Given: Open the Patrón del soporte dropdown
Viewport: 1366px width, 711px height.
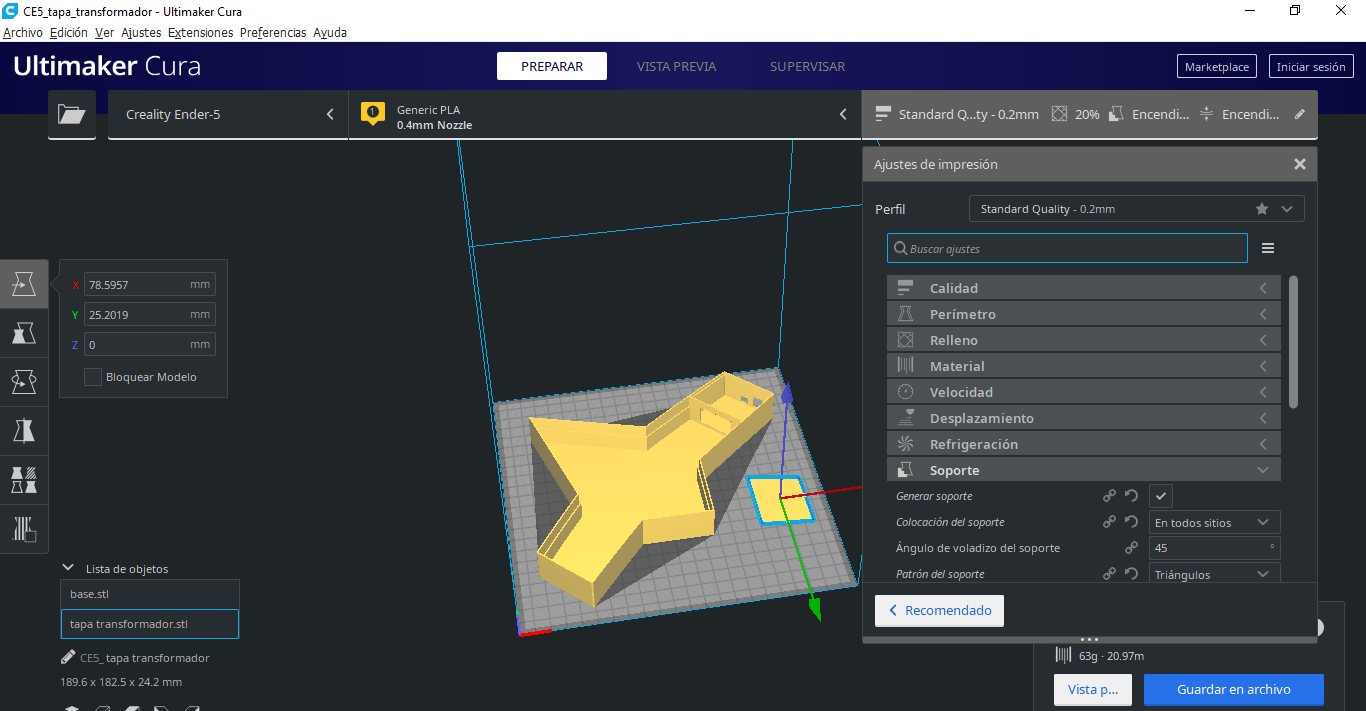Looking at the screenshot, I should click(1214, 574).
